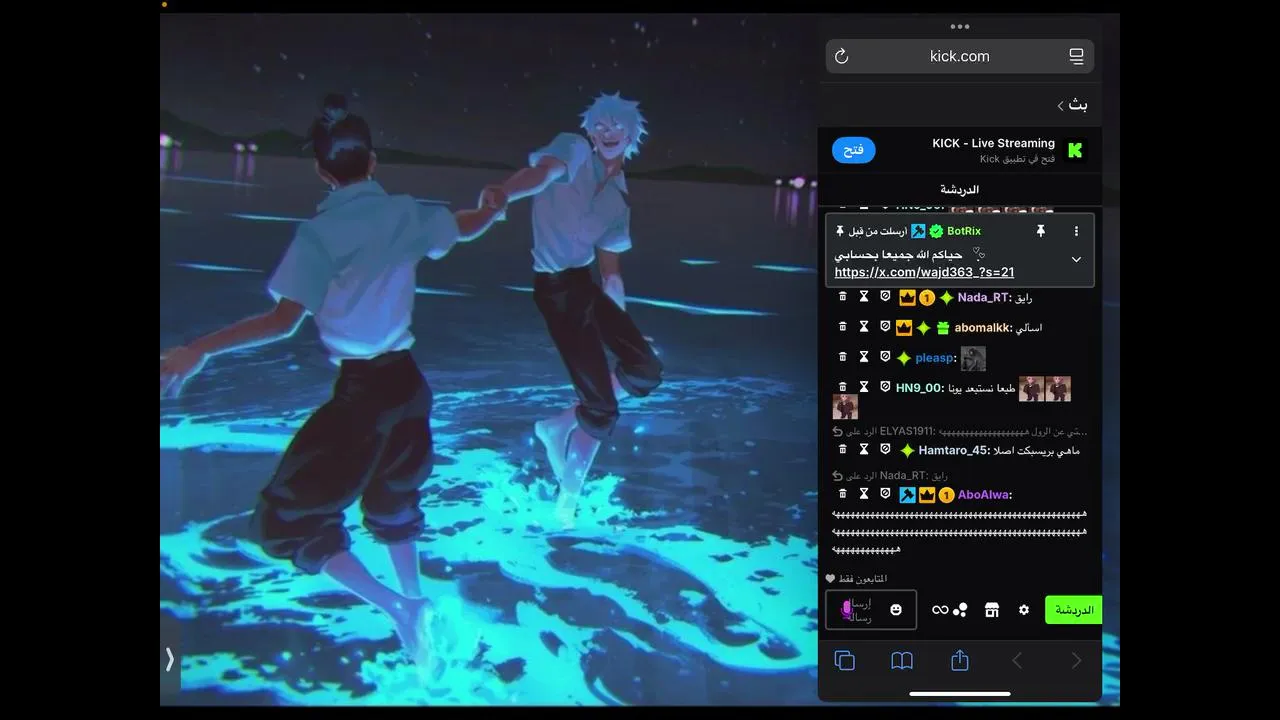
Task: Ban AboAlwa using shield icon
Action: [885, 494]
